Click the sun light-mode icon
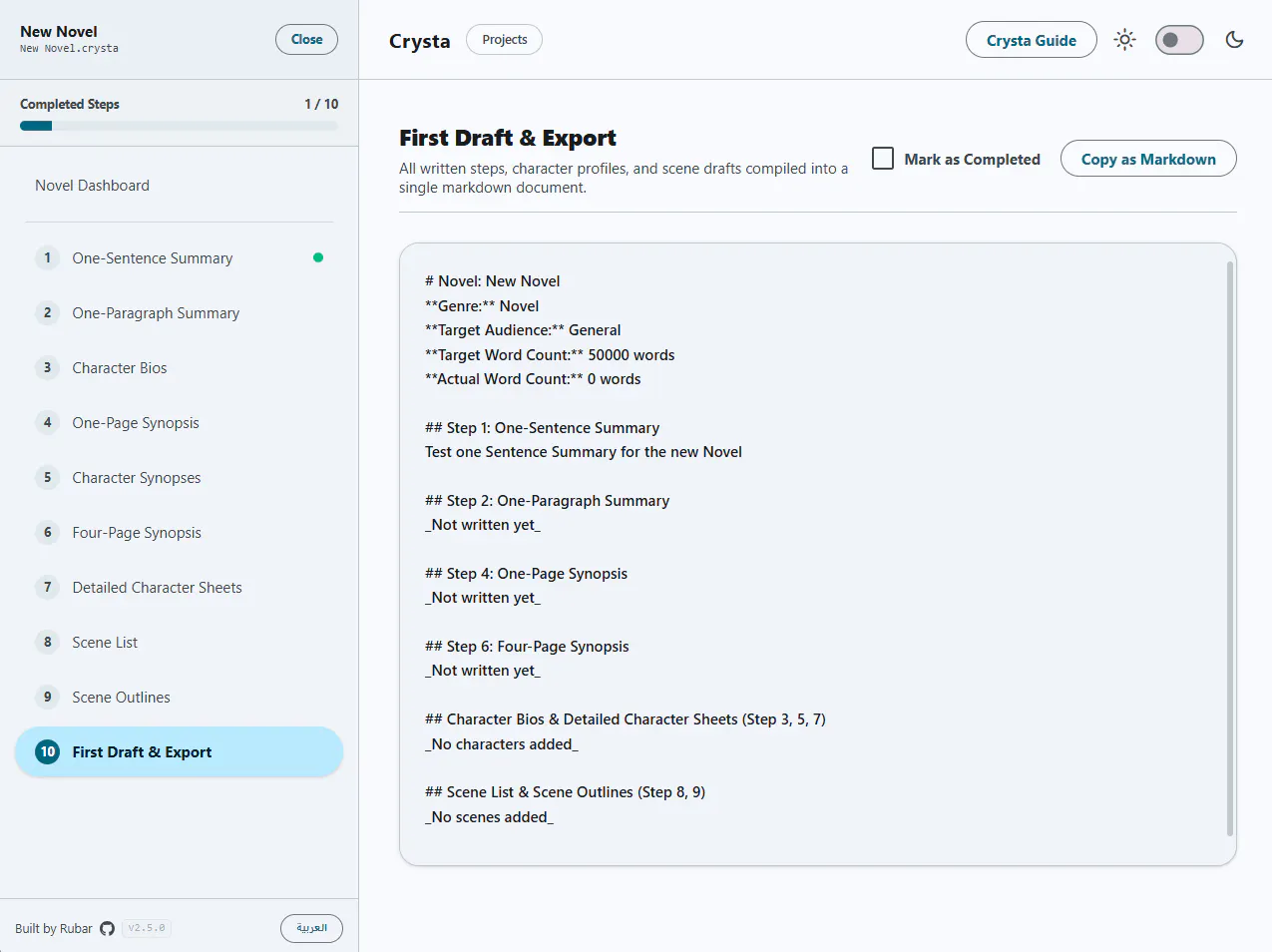 click(x=1124, y=40)
